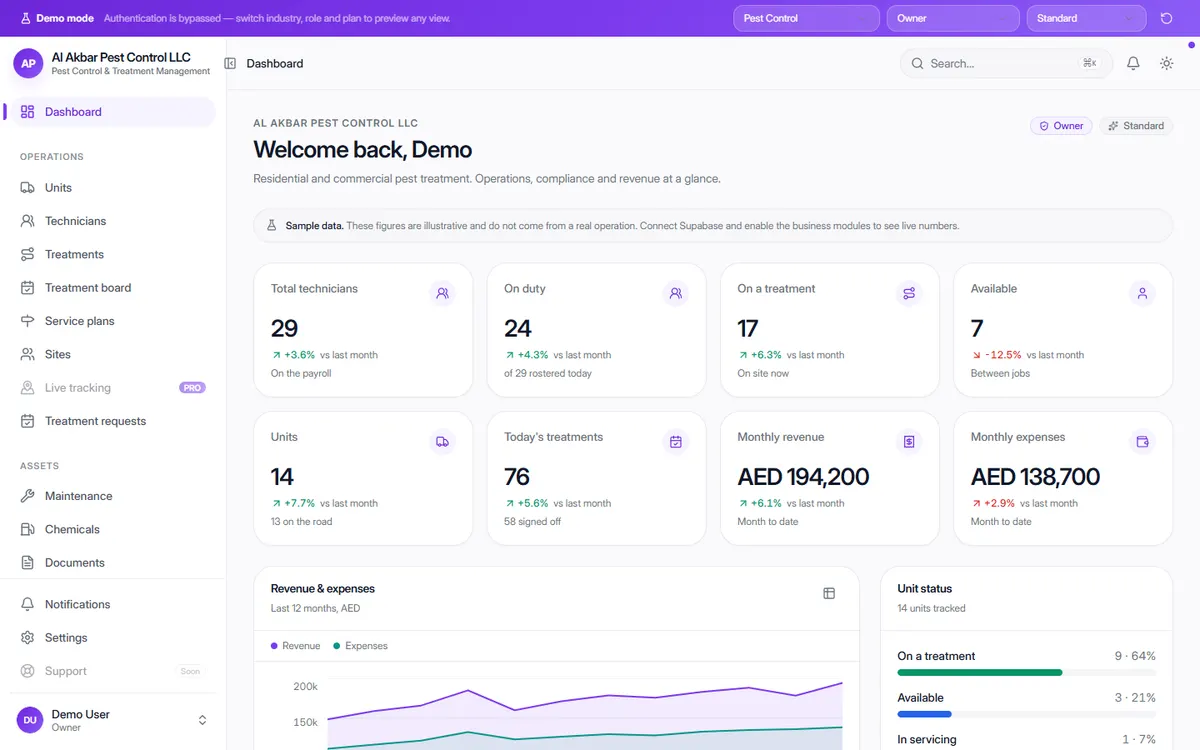
Task: Click the Live tracking icon in sidebar
Action: [27, 388]
